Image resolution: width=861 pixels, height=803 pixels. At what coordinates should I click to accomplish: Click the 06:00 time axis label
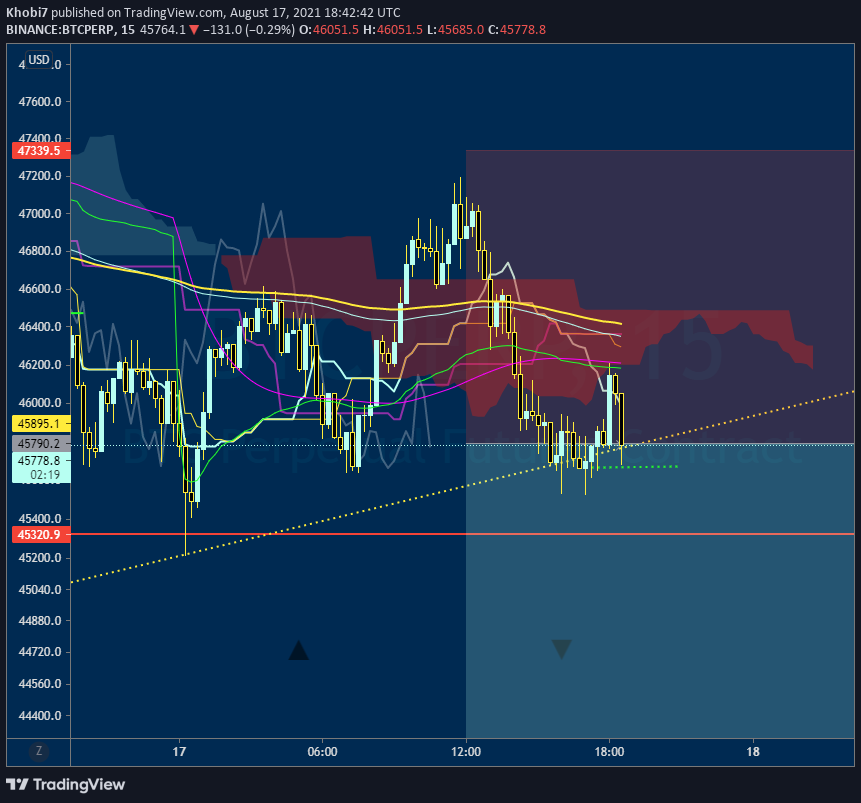pyautogui.click(x=322, y=751)
